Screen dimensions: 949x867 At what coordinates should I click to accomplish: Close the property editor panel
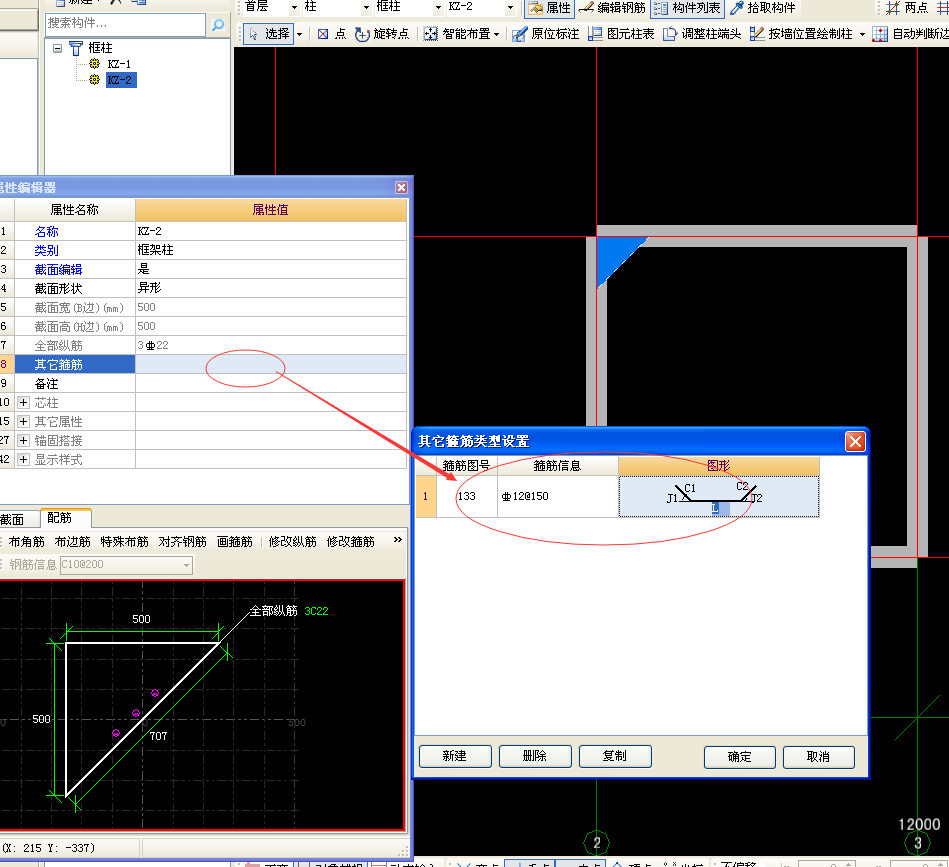tap(401, 188)
